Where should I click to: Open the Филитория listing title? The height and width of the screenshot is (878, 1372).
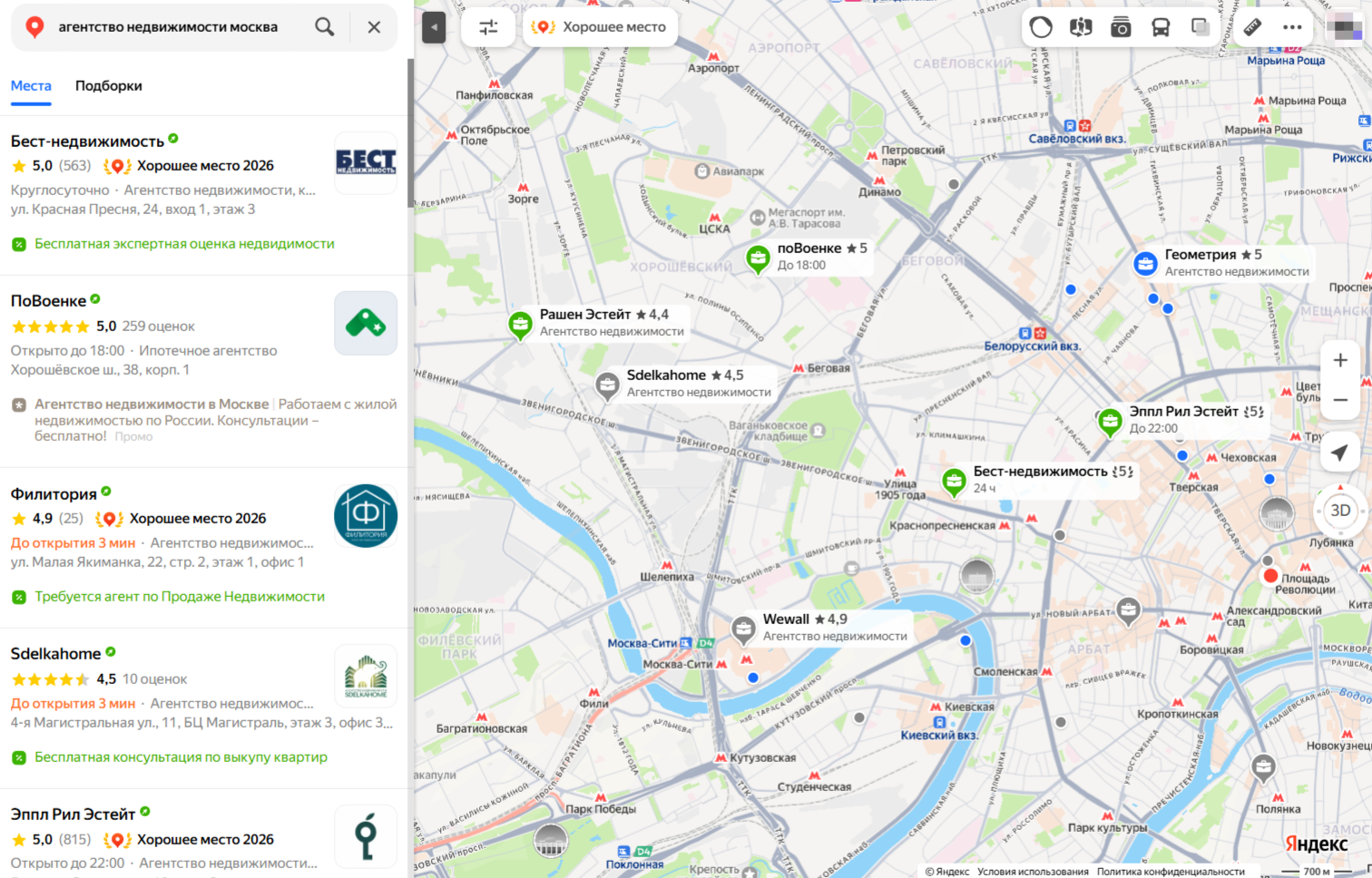[x=54, y=494]
